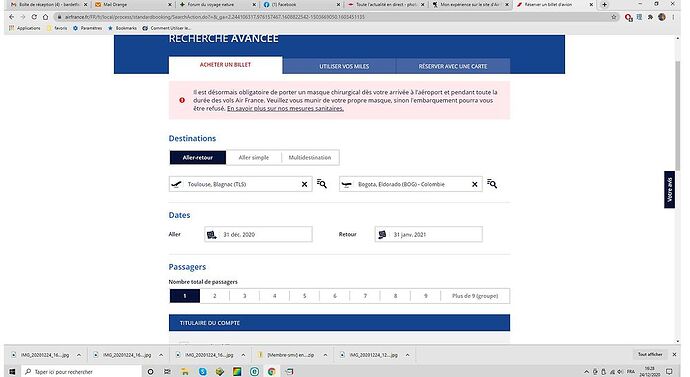Choose 2 passengers
Screen dimensions: 690x377
(x=215, y=296)
